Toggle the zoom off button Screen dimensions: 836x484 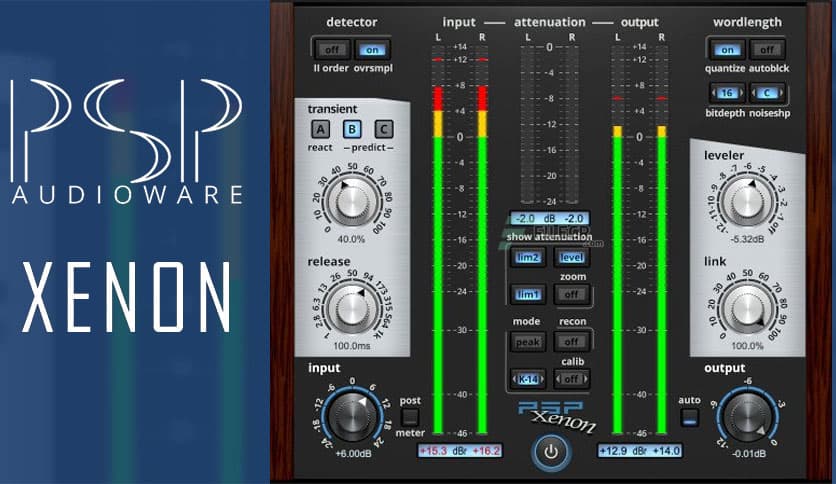click(572, 294)
